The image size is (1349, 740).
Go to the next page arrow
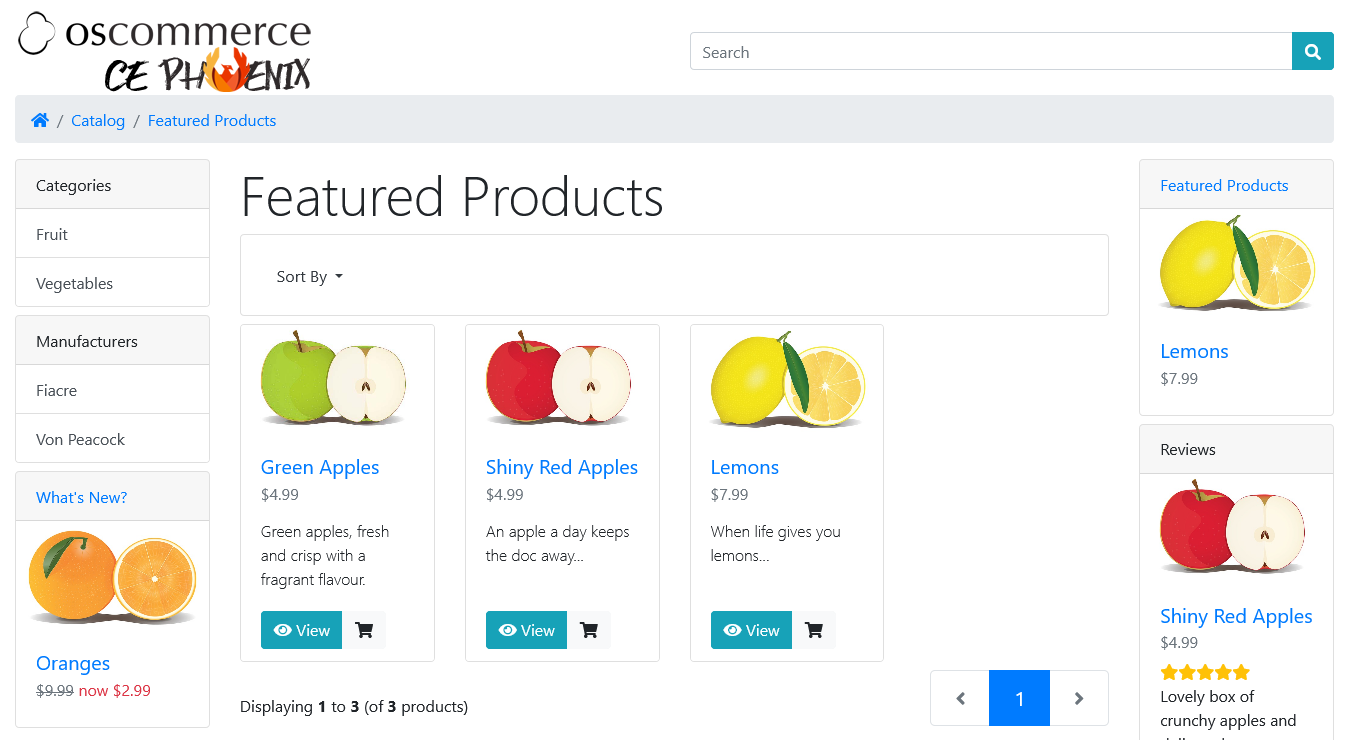click(x=1079, y=698)
